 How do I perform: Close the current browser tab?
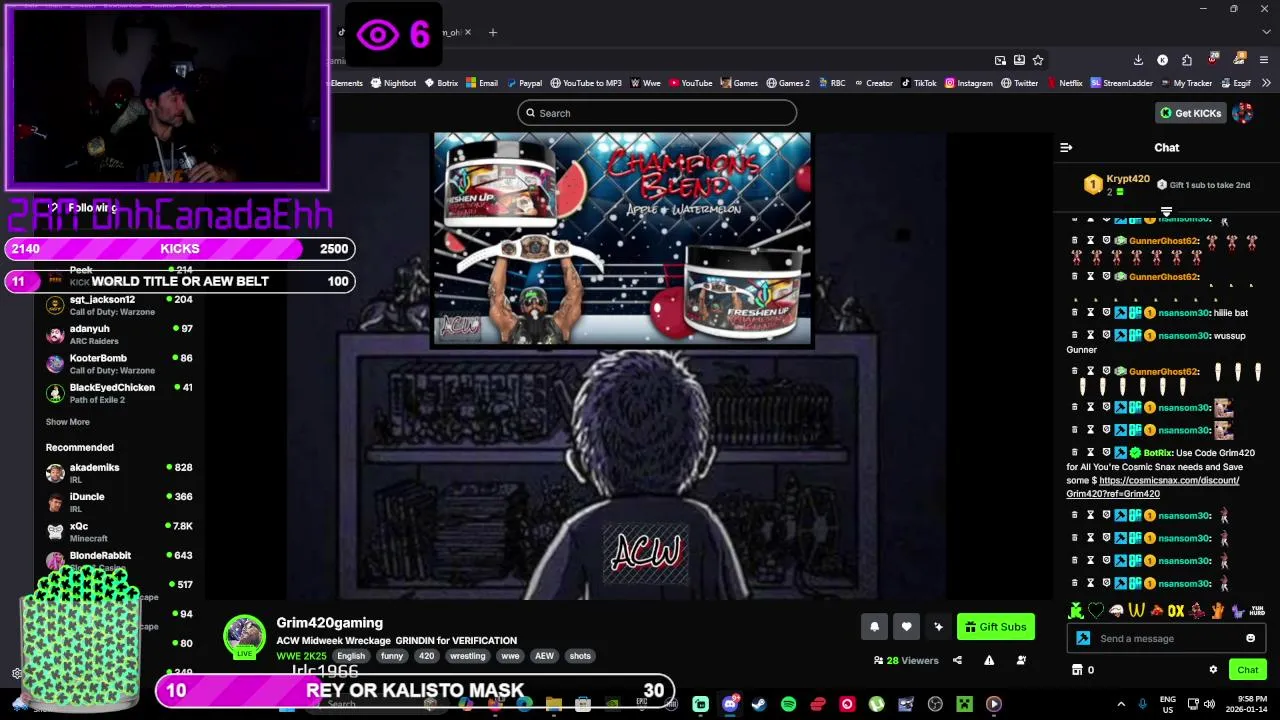(468, 32)
